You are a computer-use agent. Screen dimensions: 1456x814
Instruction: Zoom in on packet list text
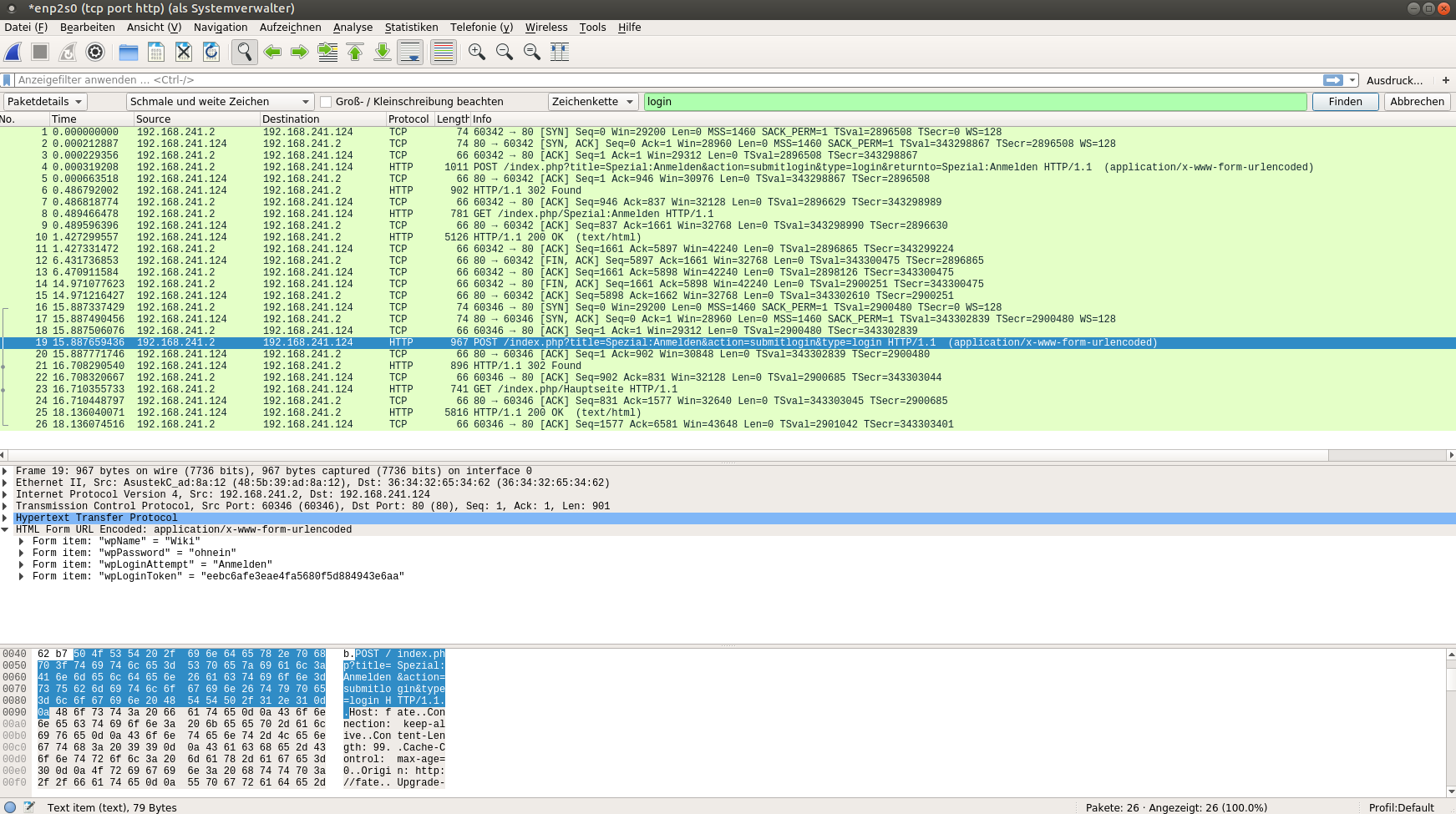[477, 52]
